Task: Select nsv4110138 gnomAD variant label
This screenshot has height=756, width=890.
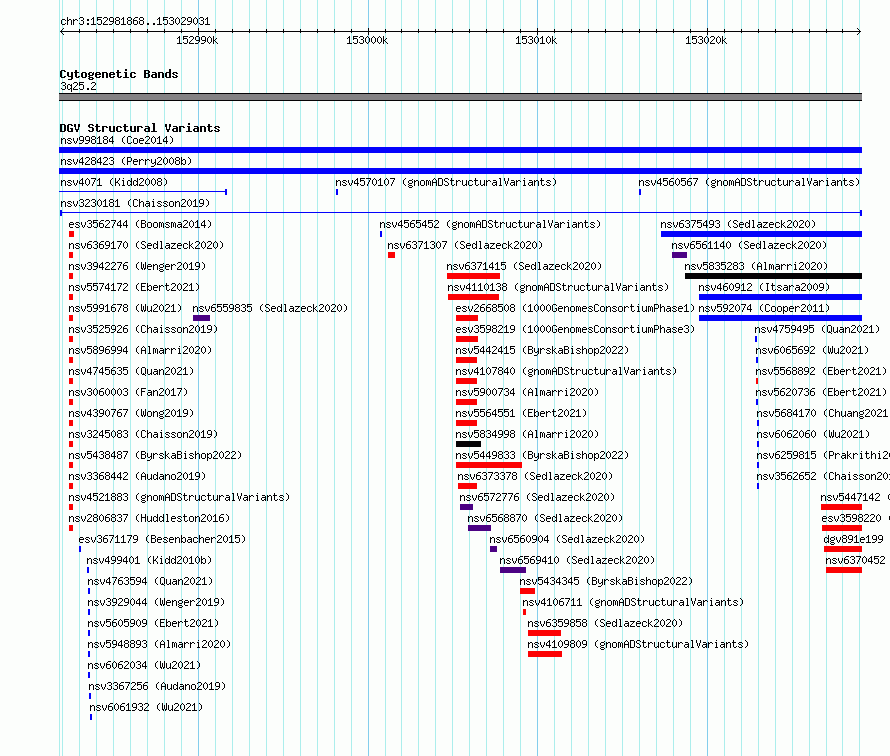Action: pyautogui.click(x=559, y=287)
